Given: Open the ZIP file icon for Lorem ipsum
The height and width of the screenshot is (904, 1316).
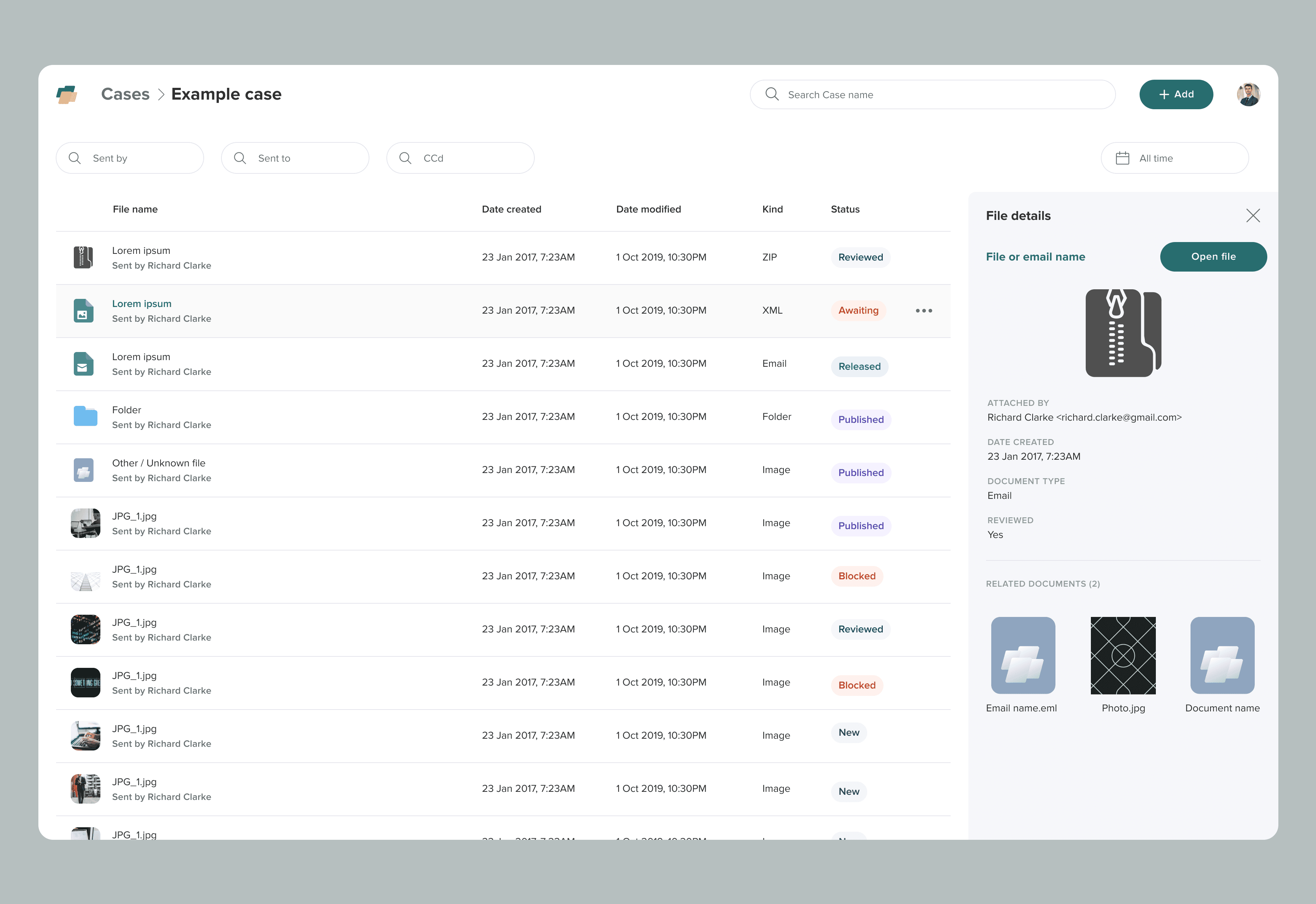Looking at the screenshot, I should 83,257.
